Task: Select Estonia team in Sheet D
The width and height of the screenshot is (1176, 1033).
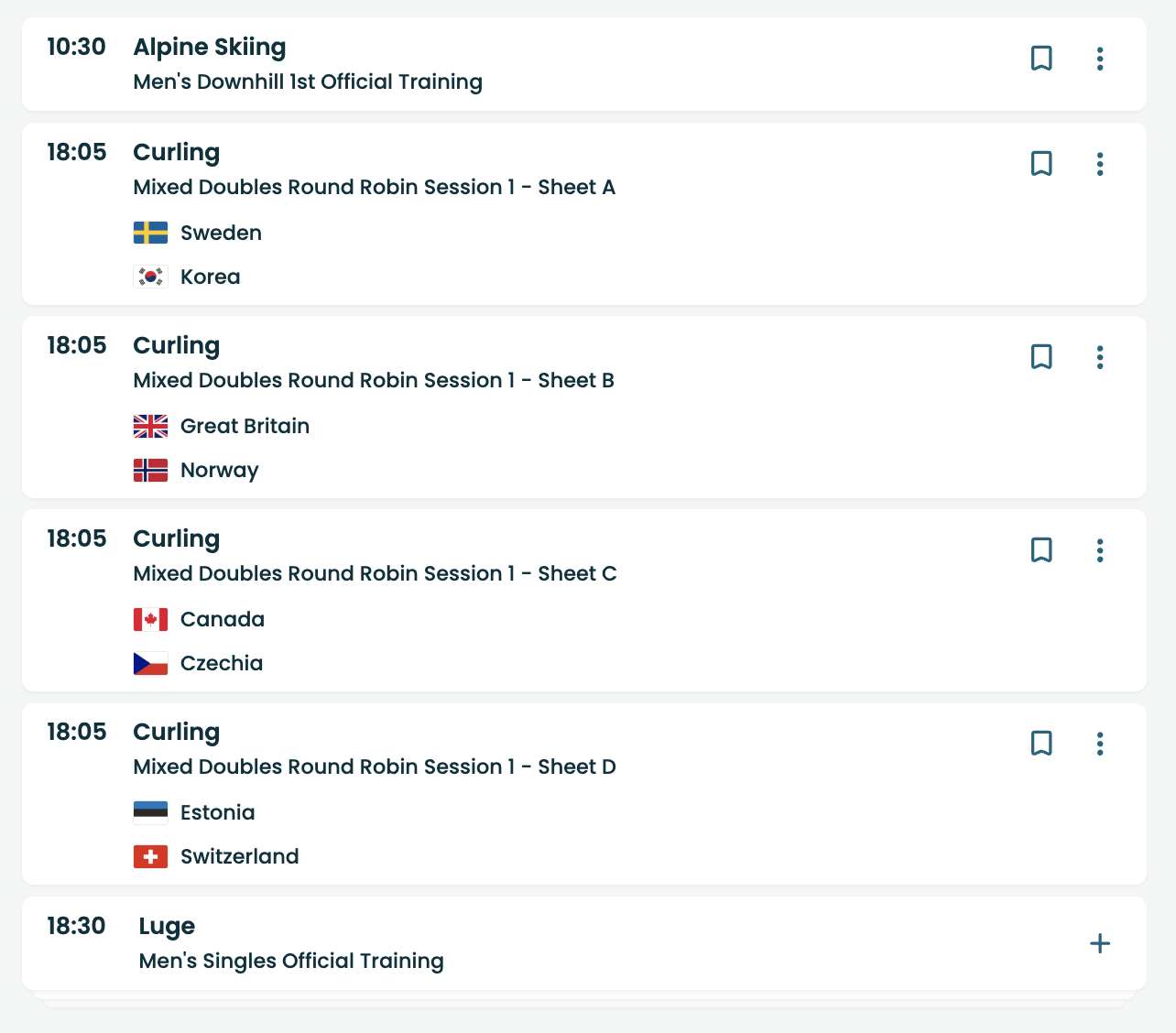Action: coord(218,813)
